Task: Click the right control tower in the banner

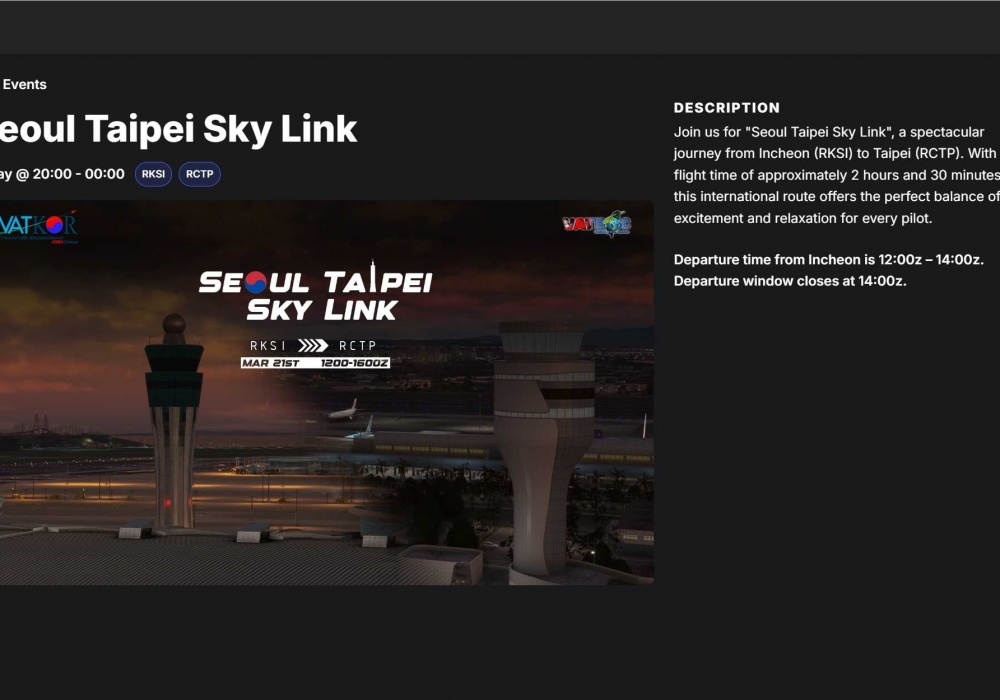Action: (x=543, y=440)
